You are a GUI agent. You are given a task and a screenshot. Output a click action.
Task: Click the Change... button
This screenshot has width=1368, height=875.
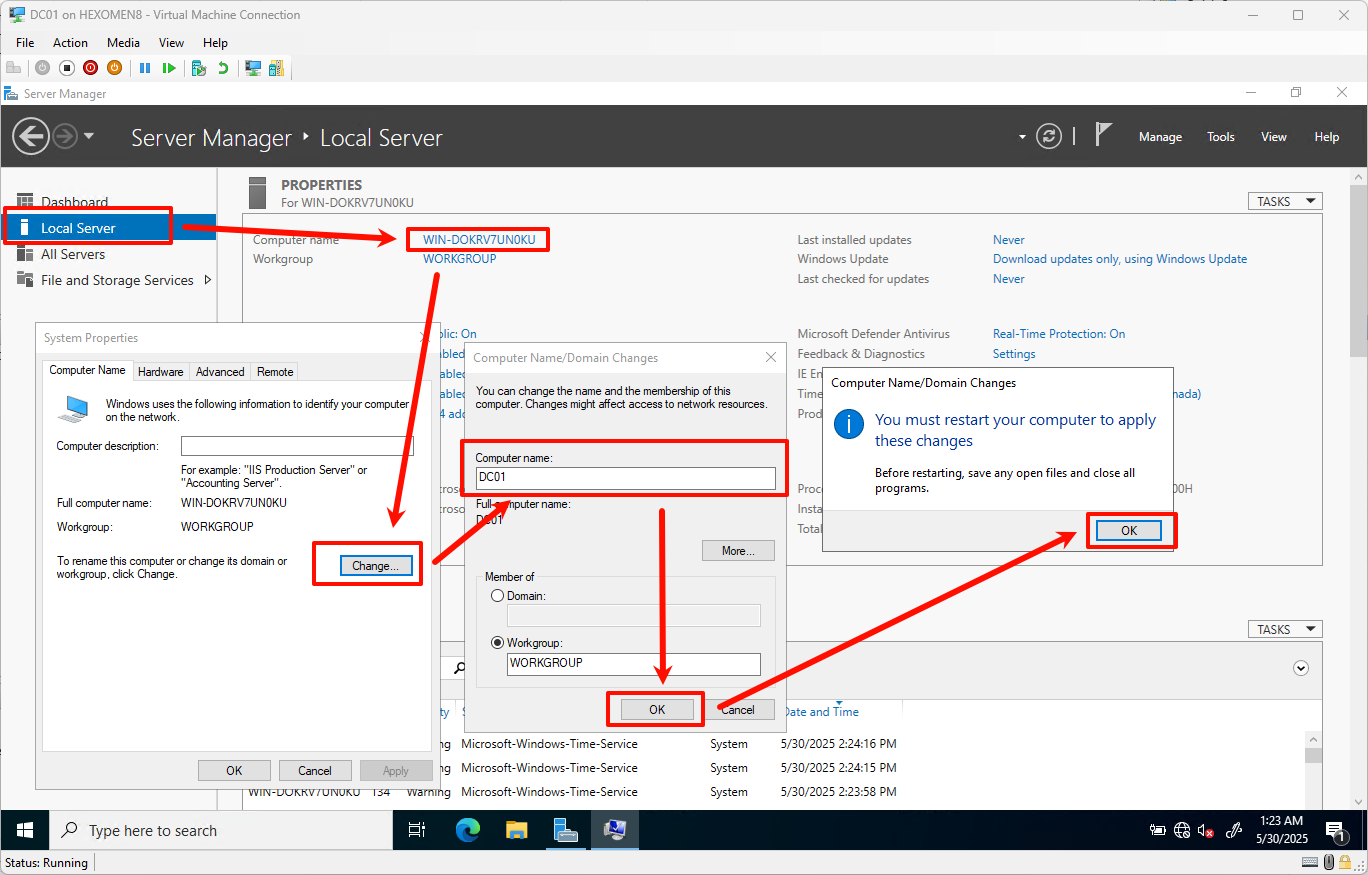pos(376,565)
